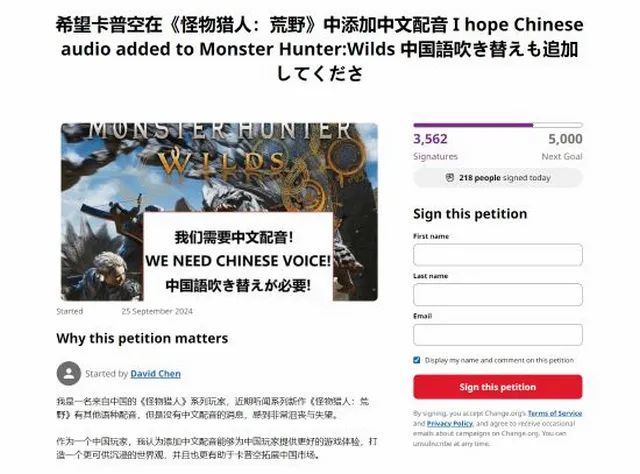Screen dimensions: 640x474
Task: Click the petition starter avatar icon
Action: coord(69,373)
